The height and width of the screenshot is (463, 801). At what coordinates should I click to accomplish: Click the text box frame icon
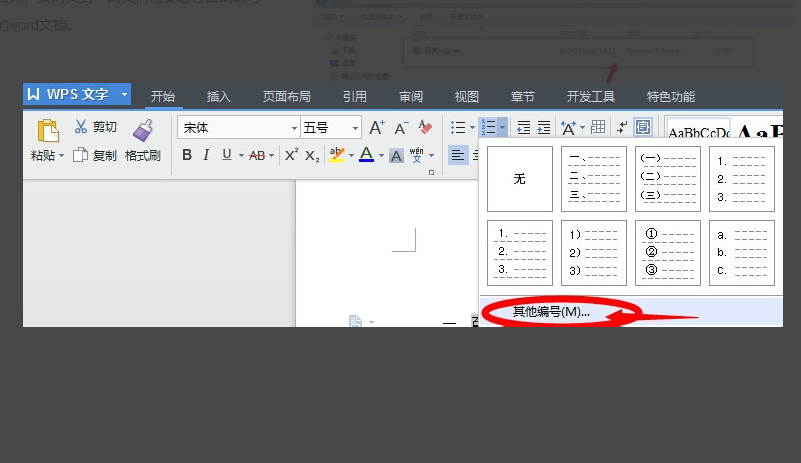coord(643,127)
